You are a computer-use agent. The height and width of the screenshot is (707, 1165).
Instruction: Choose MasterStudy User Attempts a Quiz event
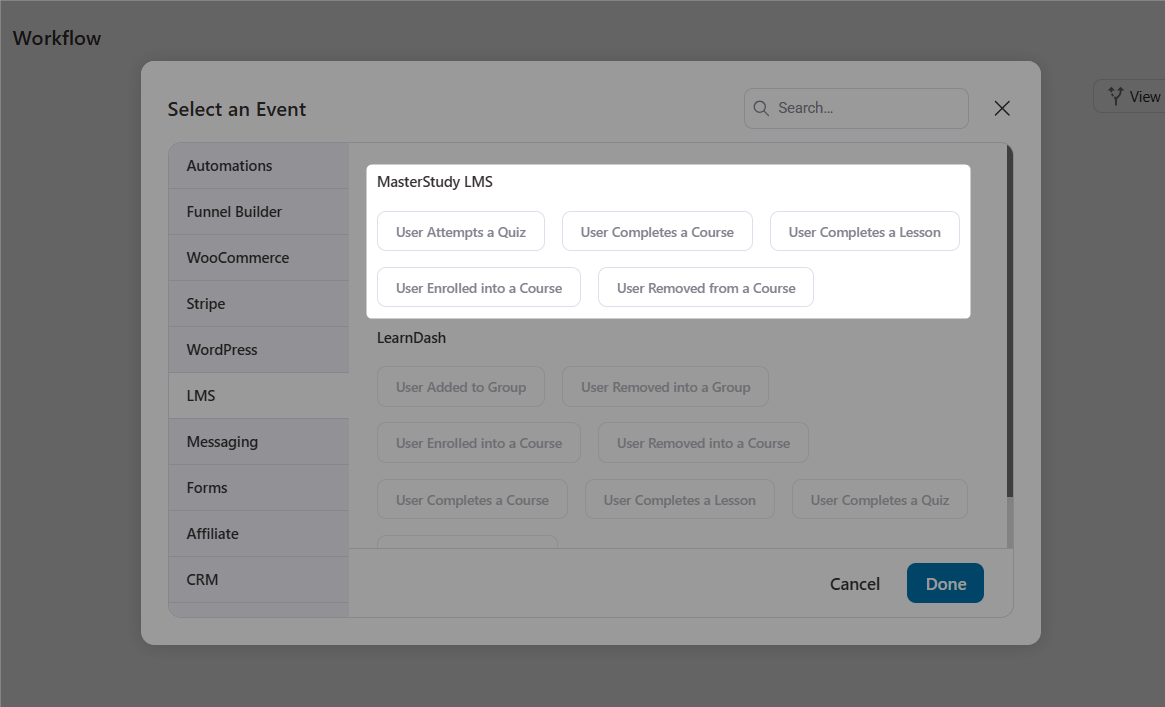461,232
